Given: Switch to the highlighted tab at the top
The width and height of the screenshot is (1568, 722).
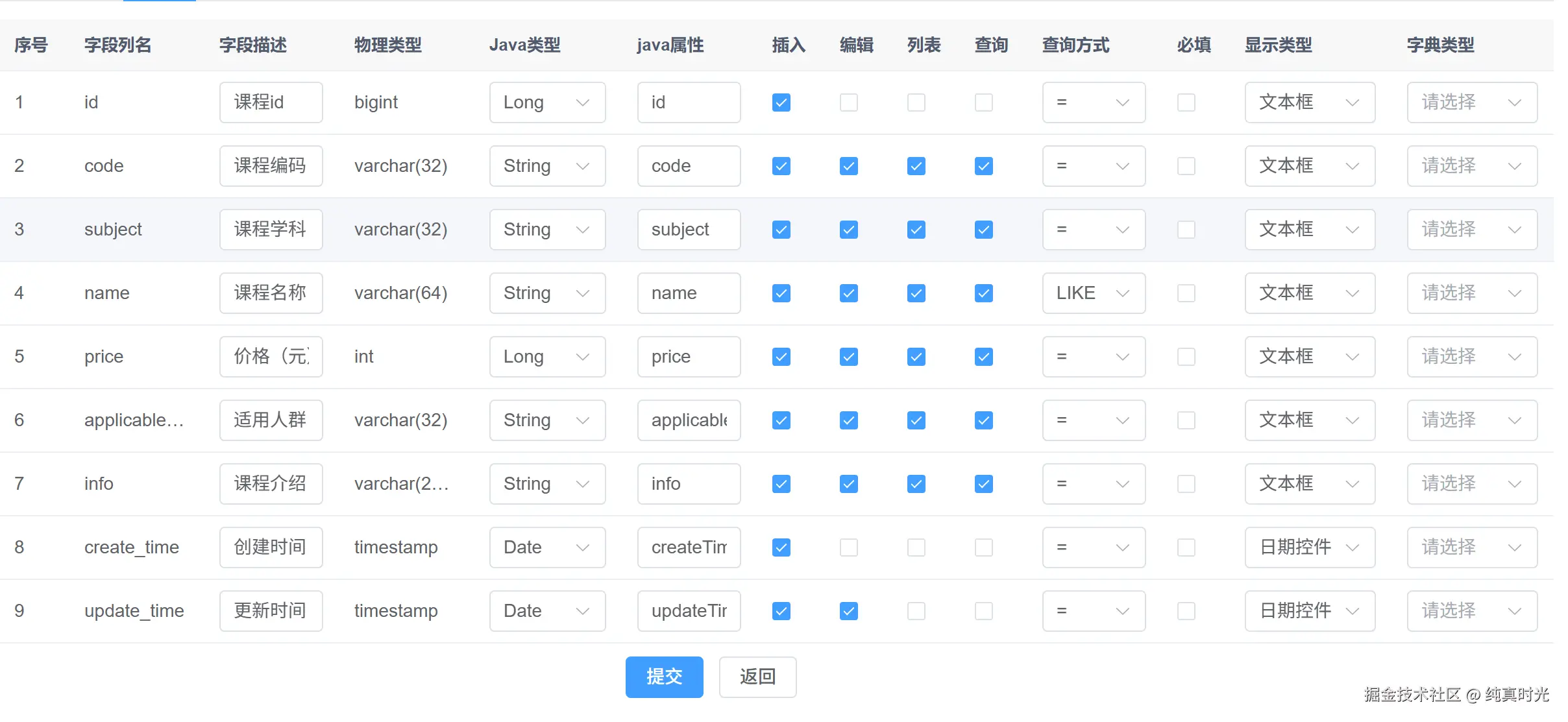Looking at the screenshot, I should [159, 3].
